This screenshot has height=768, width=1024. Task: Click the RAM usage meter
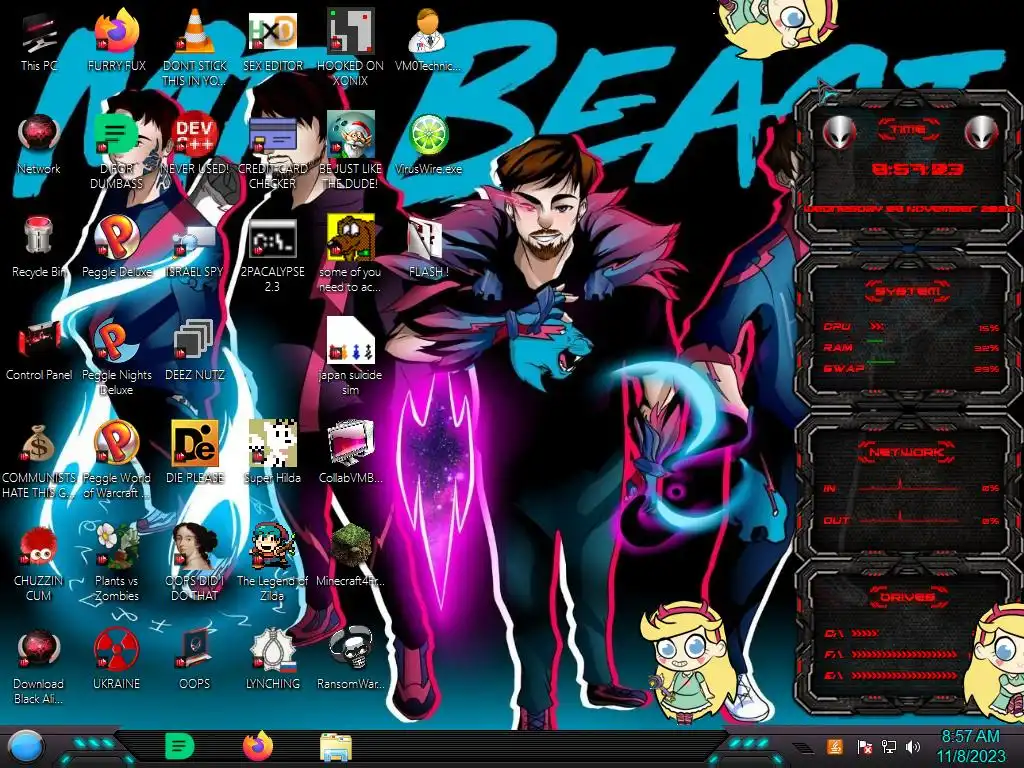pos(912,347)
